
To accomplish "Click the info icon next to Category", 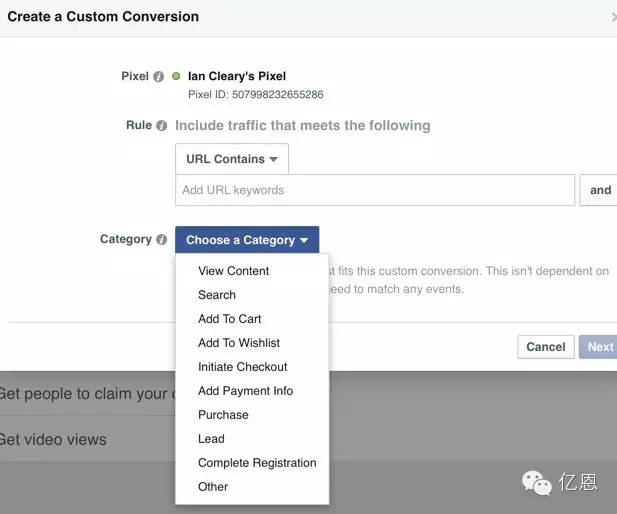I will tap(161, 239).
